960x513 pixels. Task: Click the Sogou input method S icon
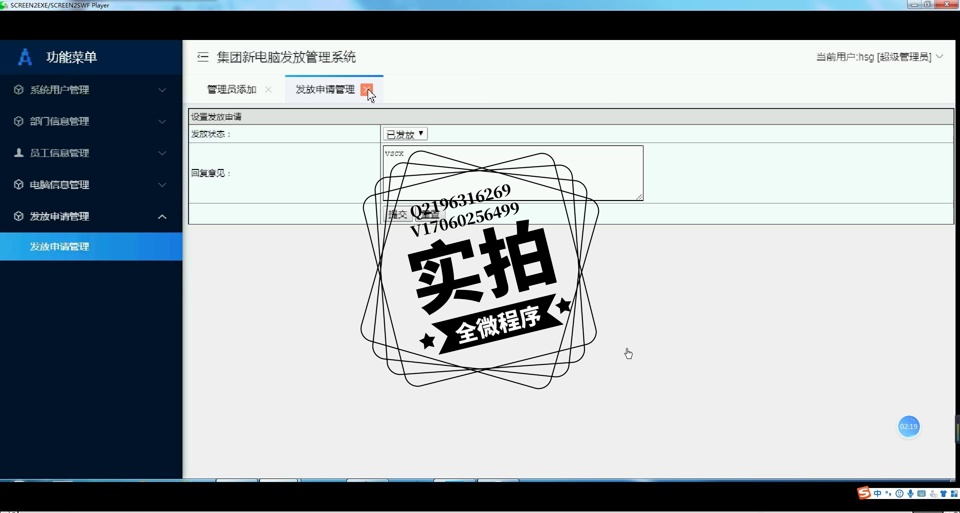(864, 493)
